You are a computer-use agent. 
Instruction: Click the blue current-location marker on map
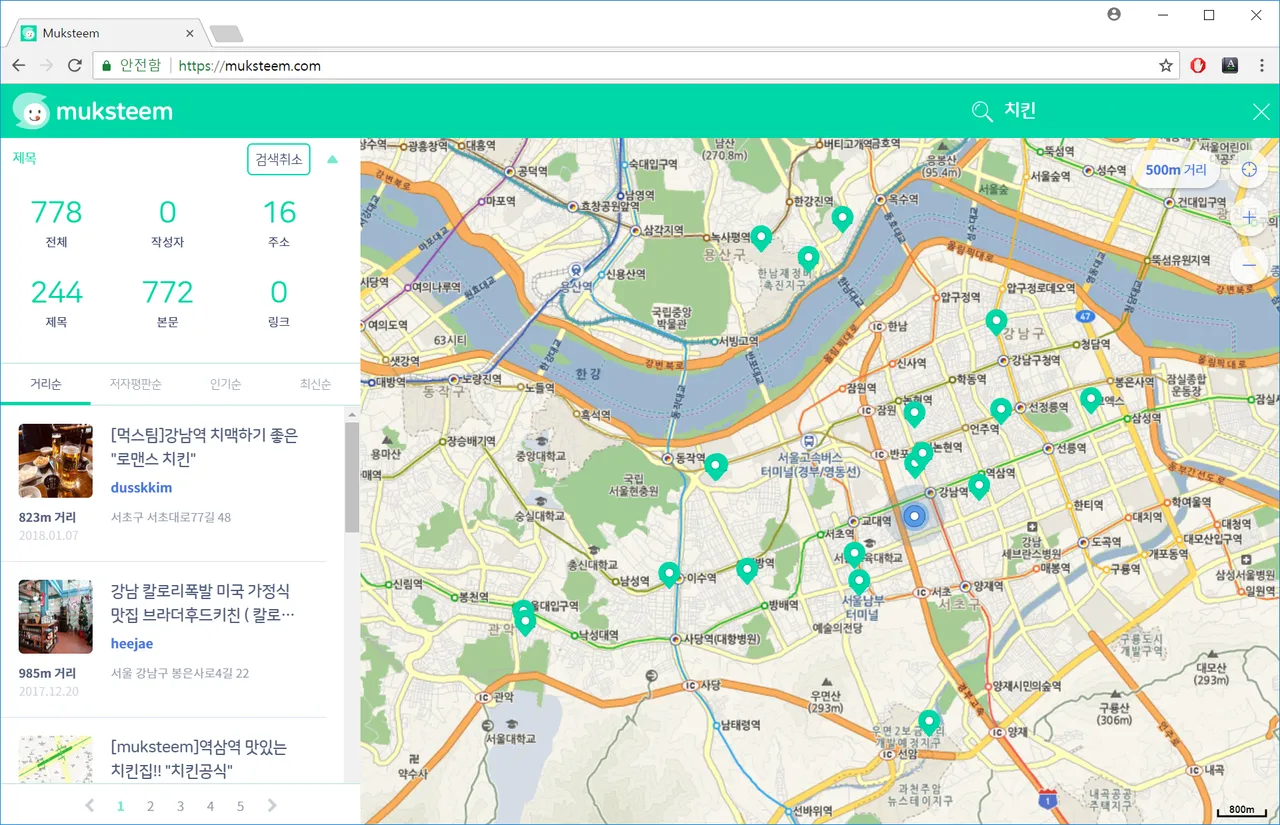pos(914,517)
